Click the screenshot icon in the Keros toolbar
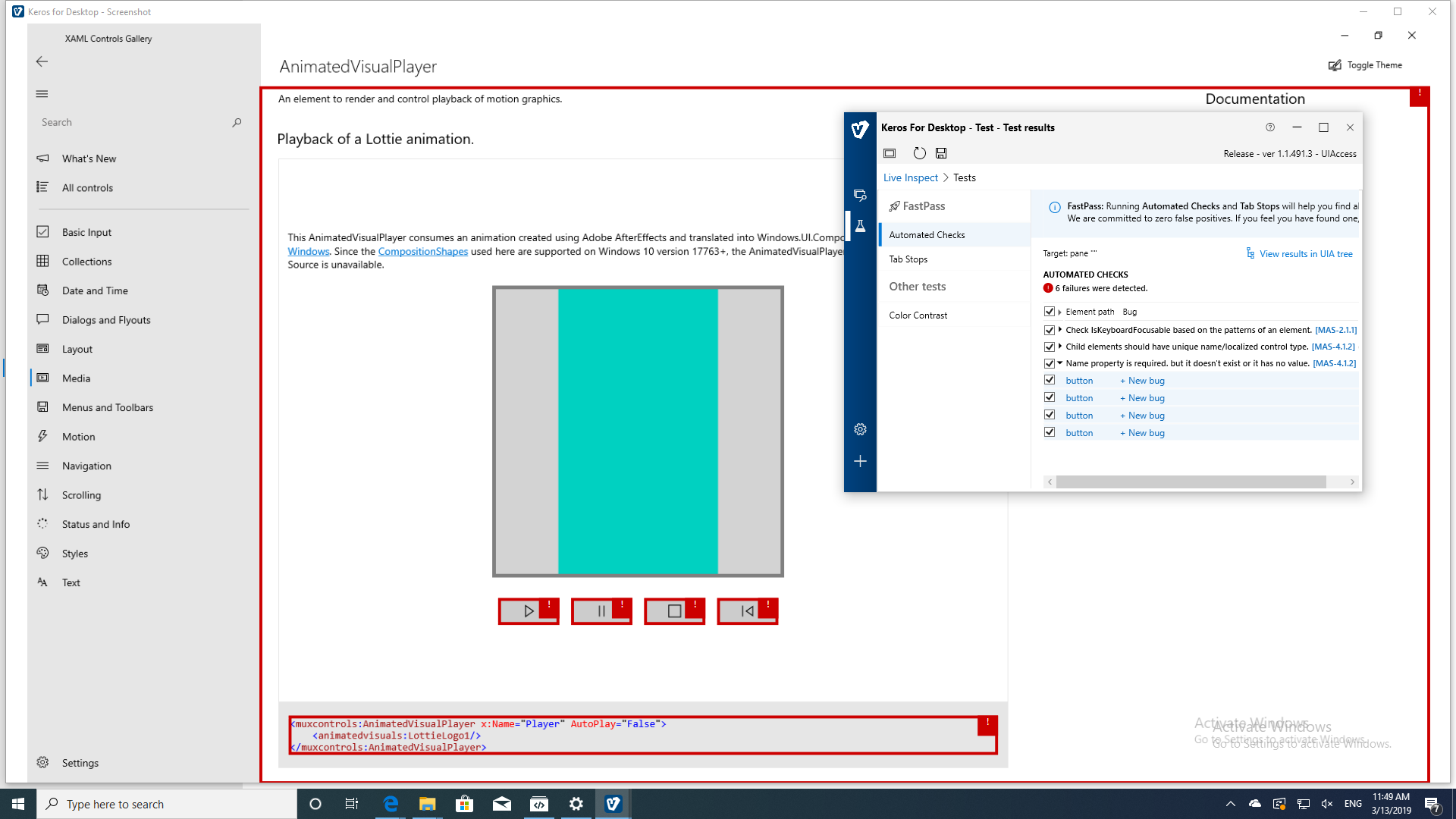Viewport: 1456px width, 819px height. pyautogui.click(x=890, y=153)
